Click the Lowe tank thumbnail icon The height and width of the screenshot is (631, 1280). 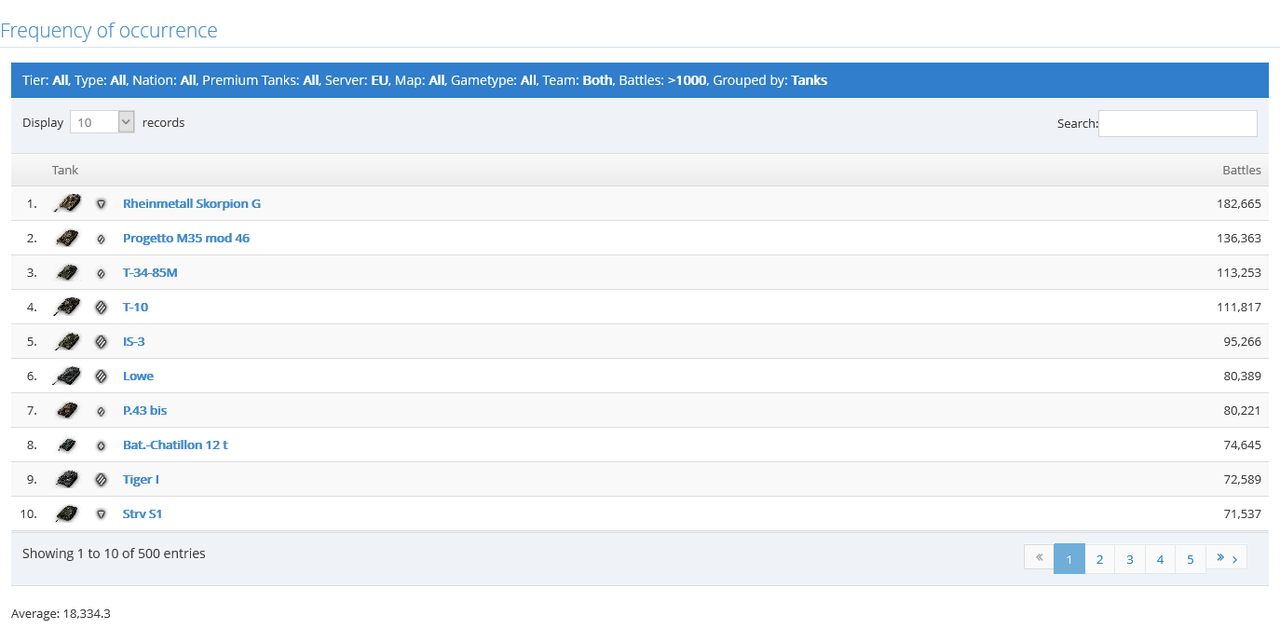[68, 376]
